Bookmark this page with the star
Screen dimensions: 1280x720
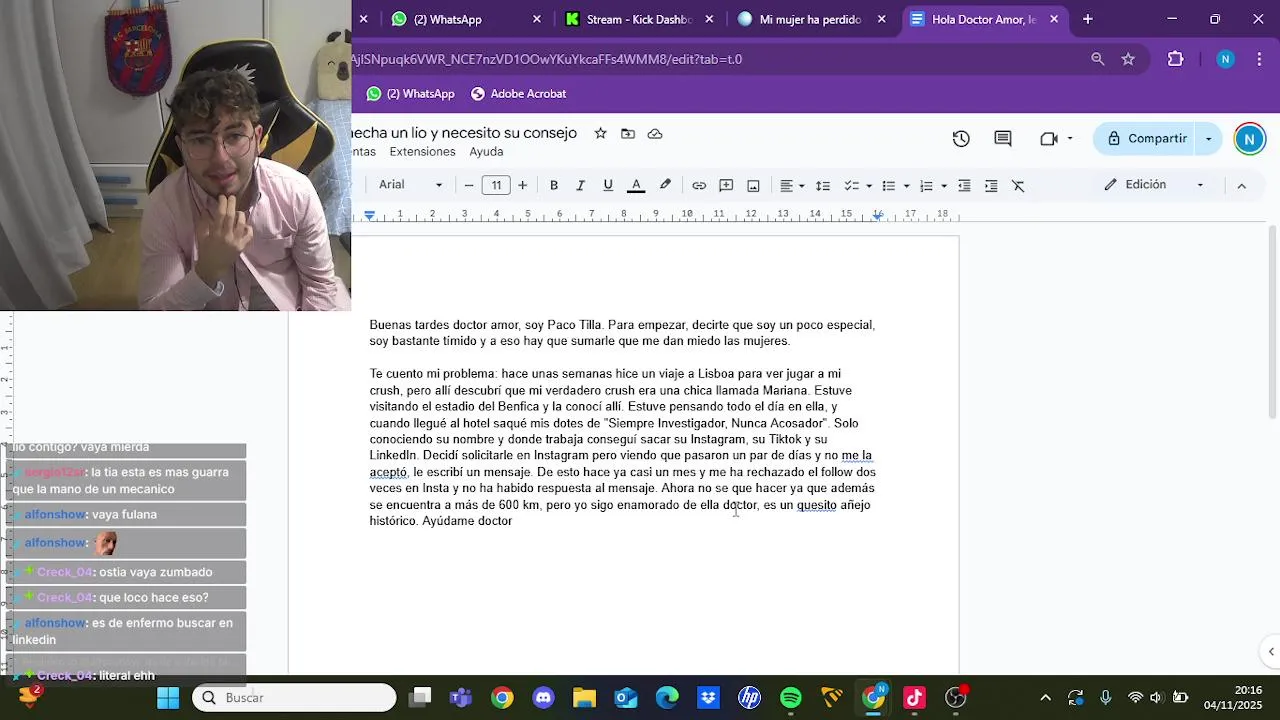coord(1128,59)
